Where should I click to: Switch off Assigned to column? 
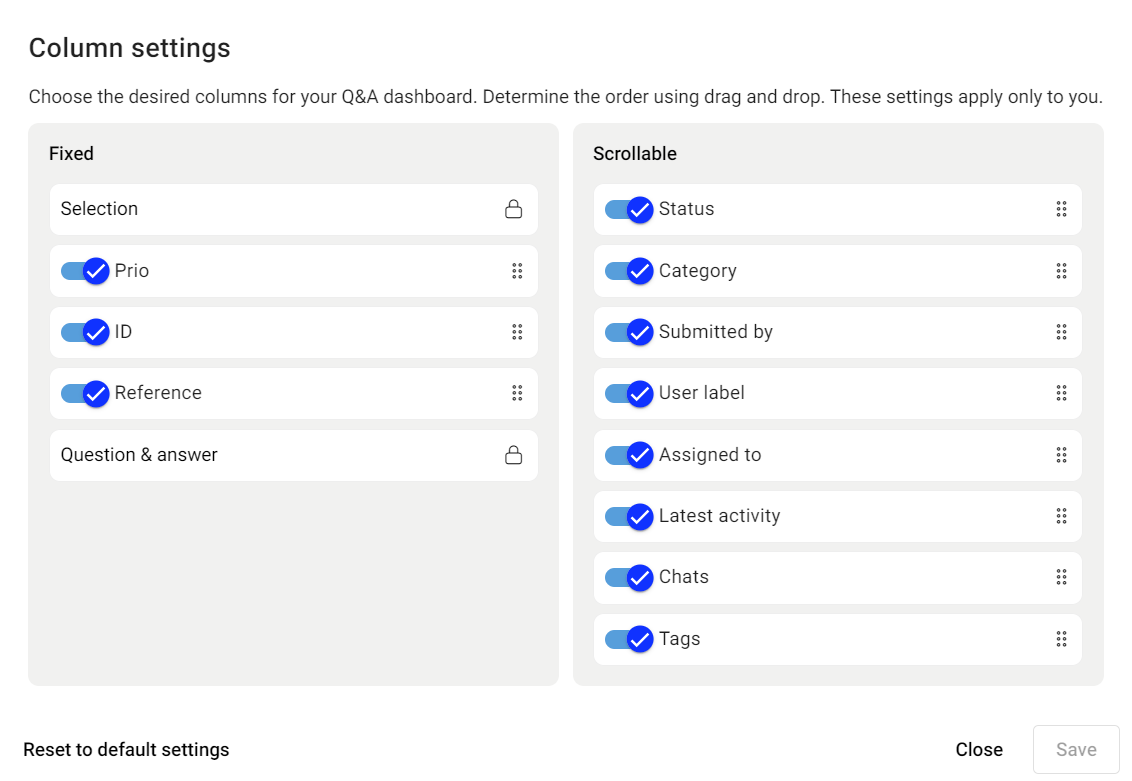(x=629, y=455)
